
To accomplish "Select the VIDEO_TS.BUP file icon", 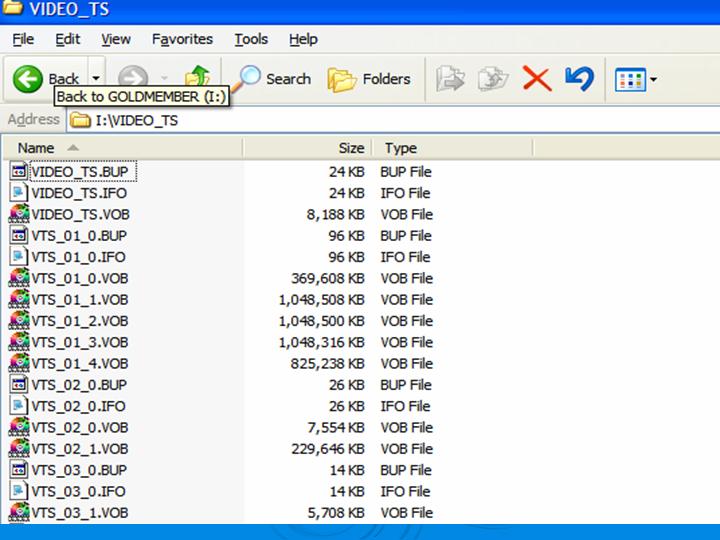I will (18, 171).
